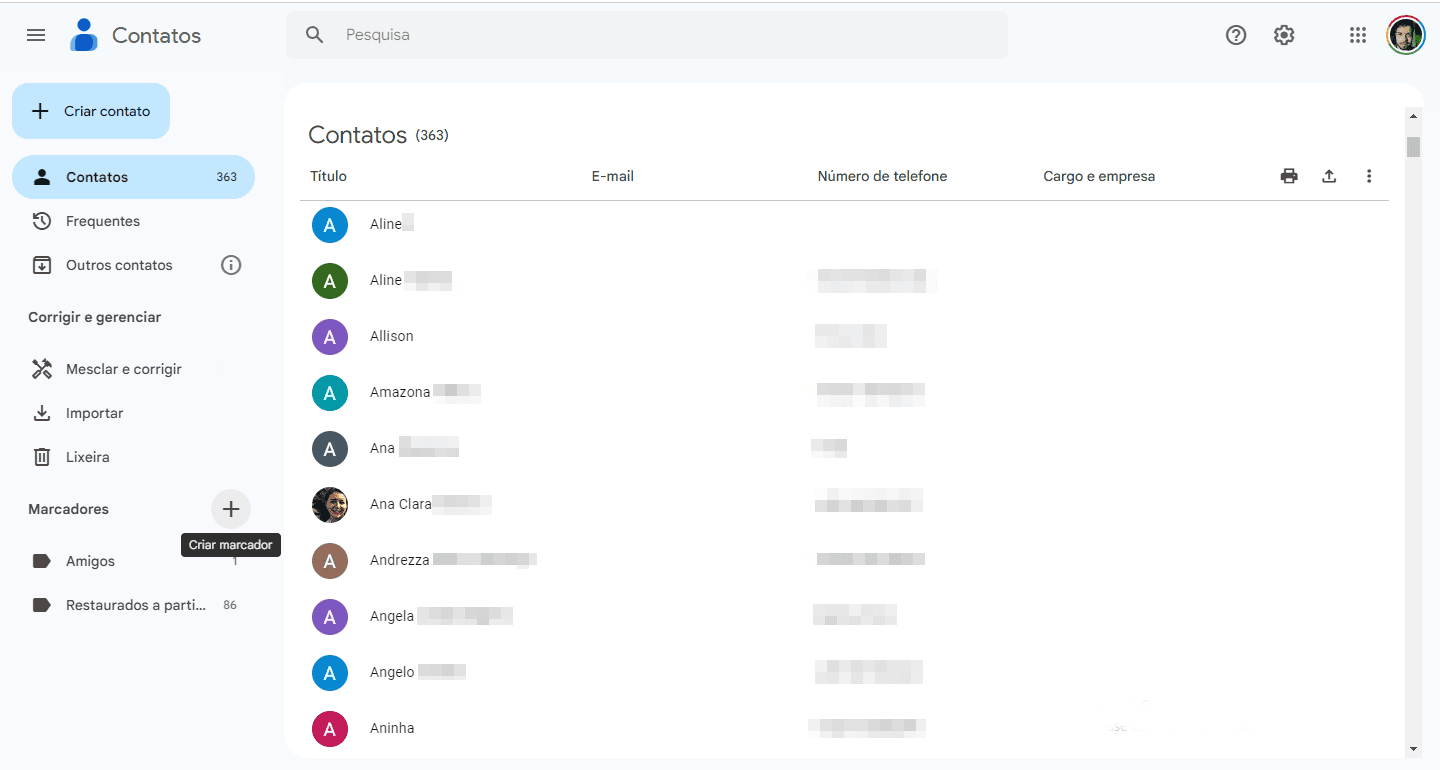This screenshot has width=1440, height=770.
Task: Click the export upload icon
Action: tap(1329, 176)
